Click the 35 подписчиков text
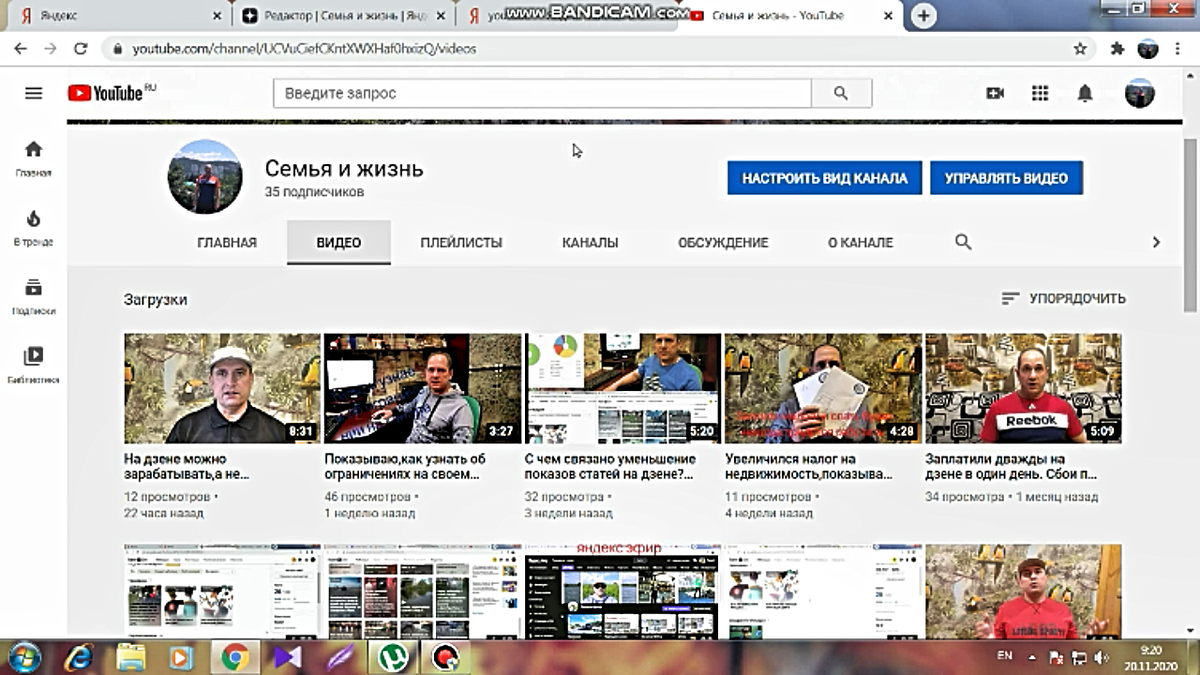This screenshot has height=675, width=1200. click(314, 192)
